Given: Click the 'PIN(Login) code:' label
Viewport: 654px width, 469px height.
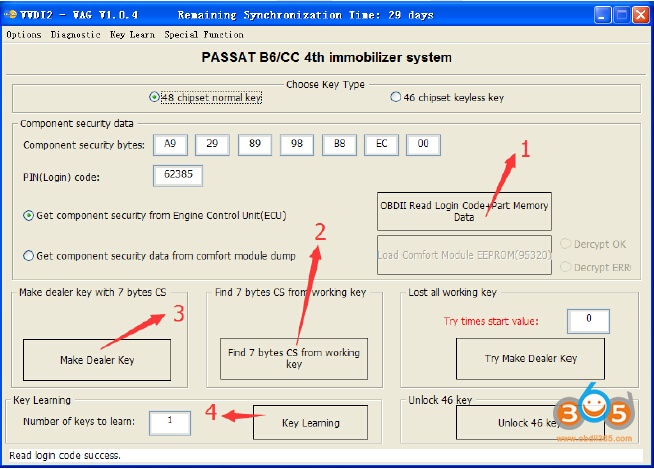Looking at the screenshot, I should pyautogui.click(x=61, y=177).
